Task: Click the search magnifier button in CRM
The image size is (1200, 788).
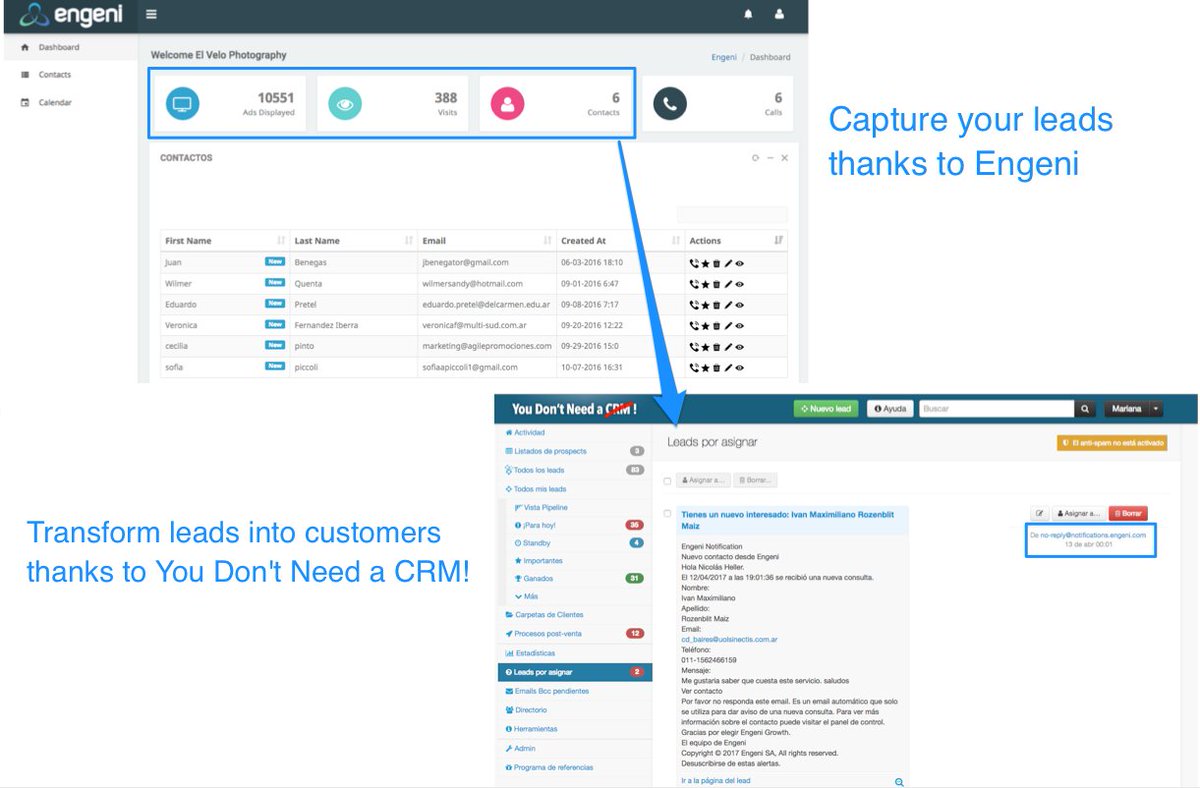Action: click(x=1085, y=409)
